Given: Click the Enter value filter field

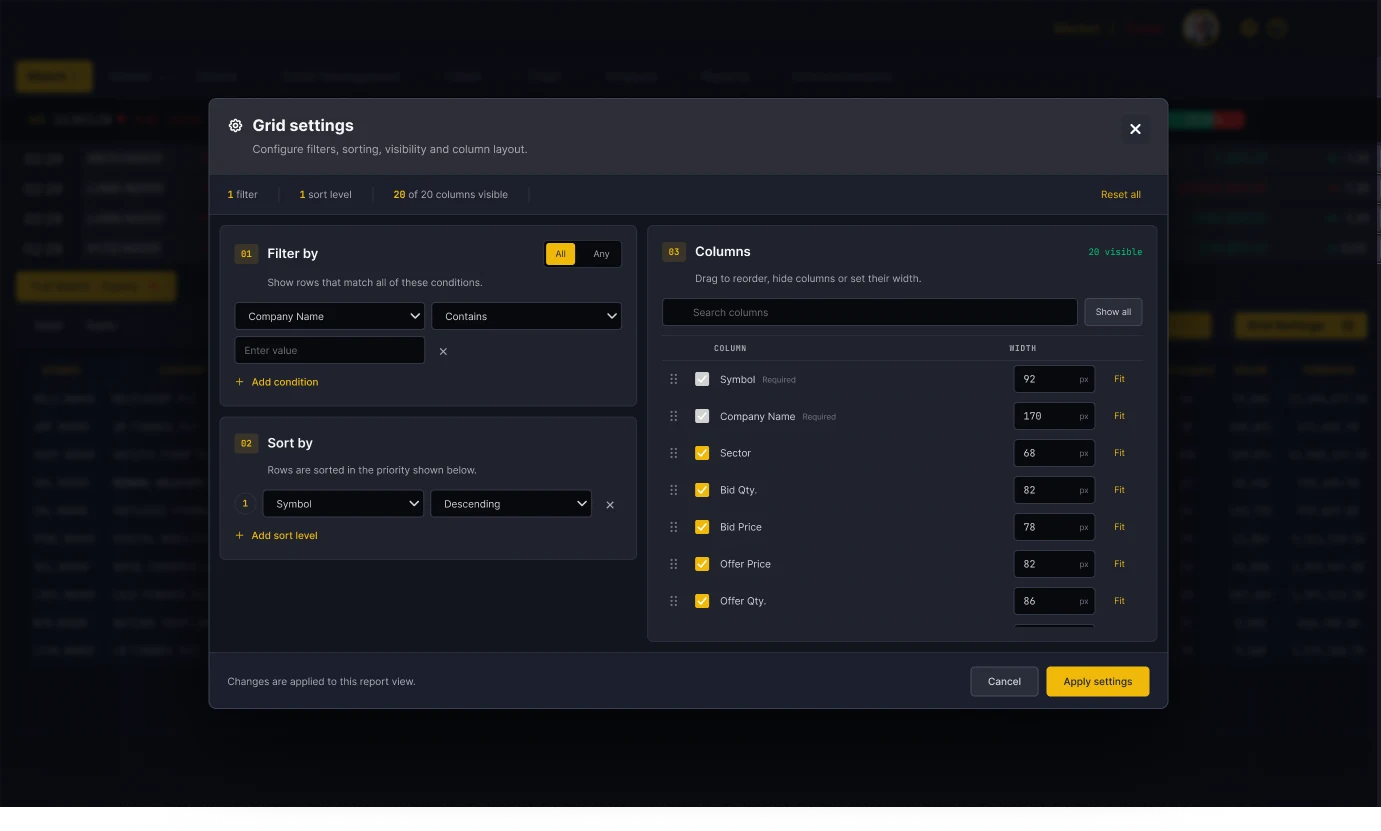Looking at the screenshot, I should [x=330, y=350].
